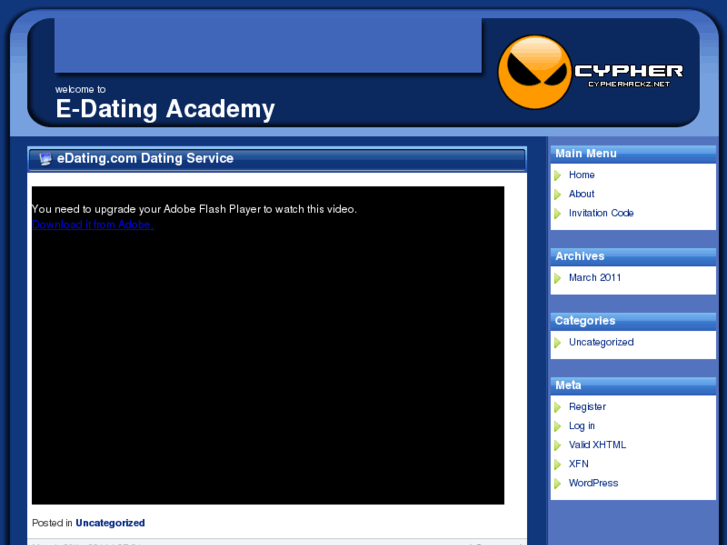Click the monitor icon beside post title
The height and width of the screenshot is (545, 727).
pos(45,159)
